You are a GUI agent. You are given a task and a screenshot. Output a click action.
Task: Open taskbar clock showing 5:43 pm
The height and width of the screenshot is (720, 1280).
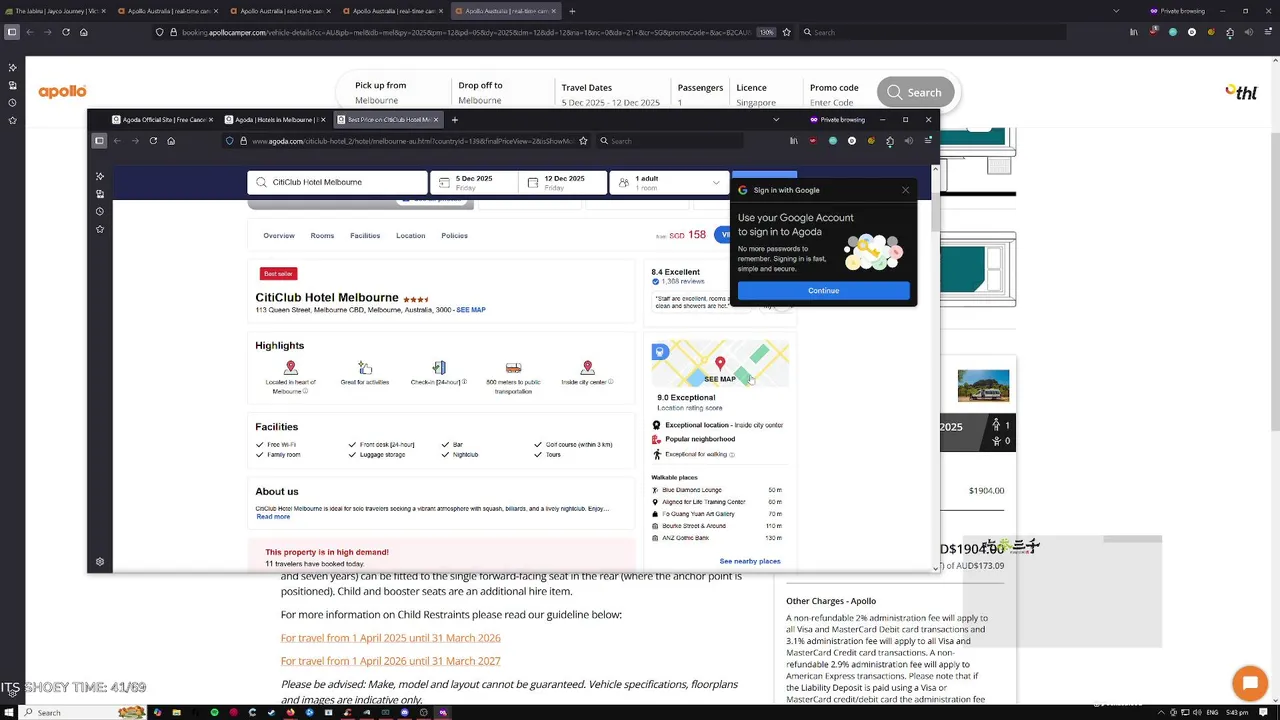coord(1236,712)
